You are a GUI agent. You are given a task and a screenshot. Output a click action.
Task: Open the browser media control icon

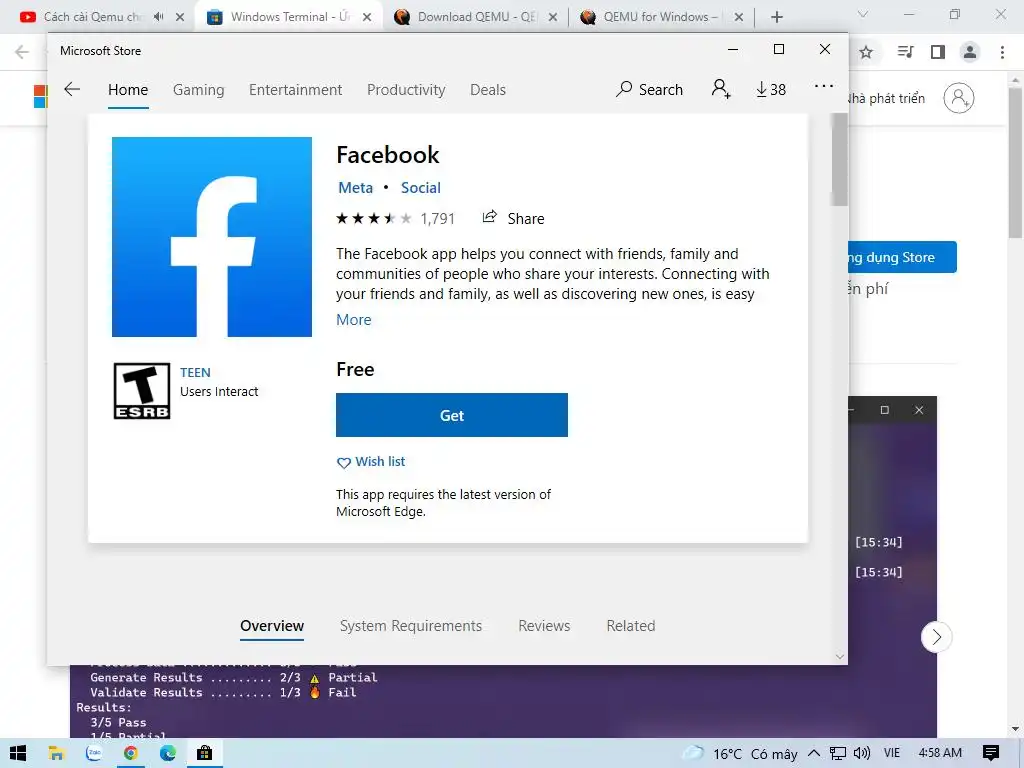[x=905, y=52]
